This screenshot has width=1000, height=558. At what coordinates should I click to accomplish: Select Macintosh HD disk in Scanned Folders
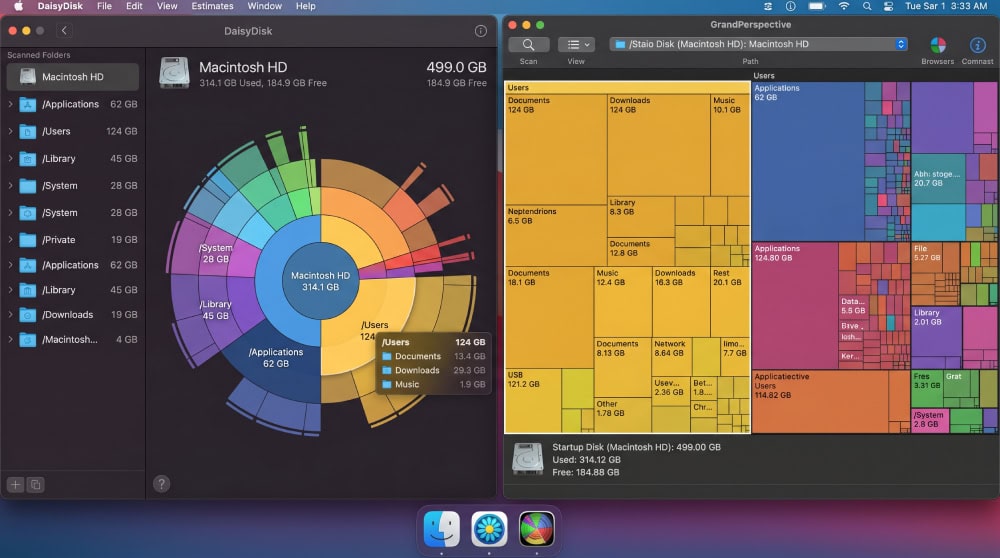pyautogui.click(x=73, y=77)
